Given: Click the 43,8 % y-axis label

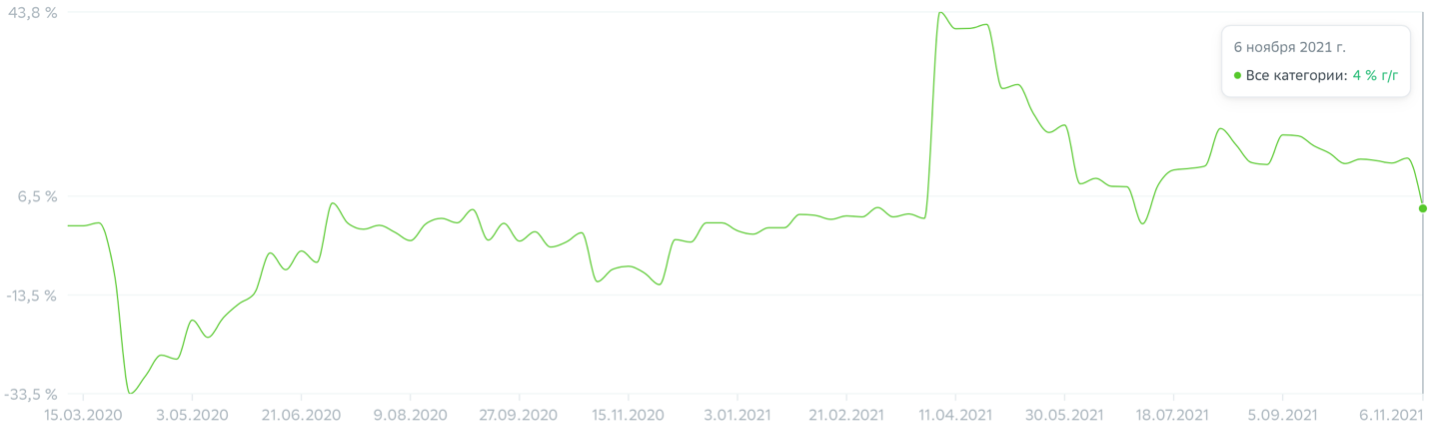Looking at the screenshot, I should (x=33, y=12).
